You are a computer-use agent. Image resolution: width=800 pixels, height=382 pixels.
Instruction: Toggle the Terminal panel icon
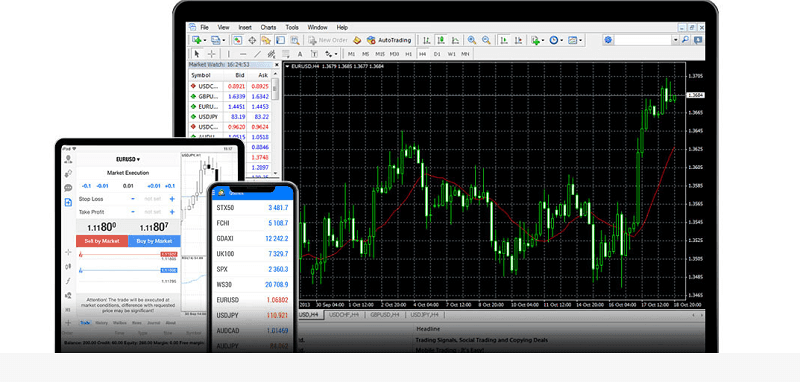[280, 40]
